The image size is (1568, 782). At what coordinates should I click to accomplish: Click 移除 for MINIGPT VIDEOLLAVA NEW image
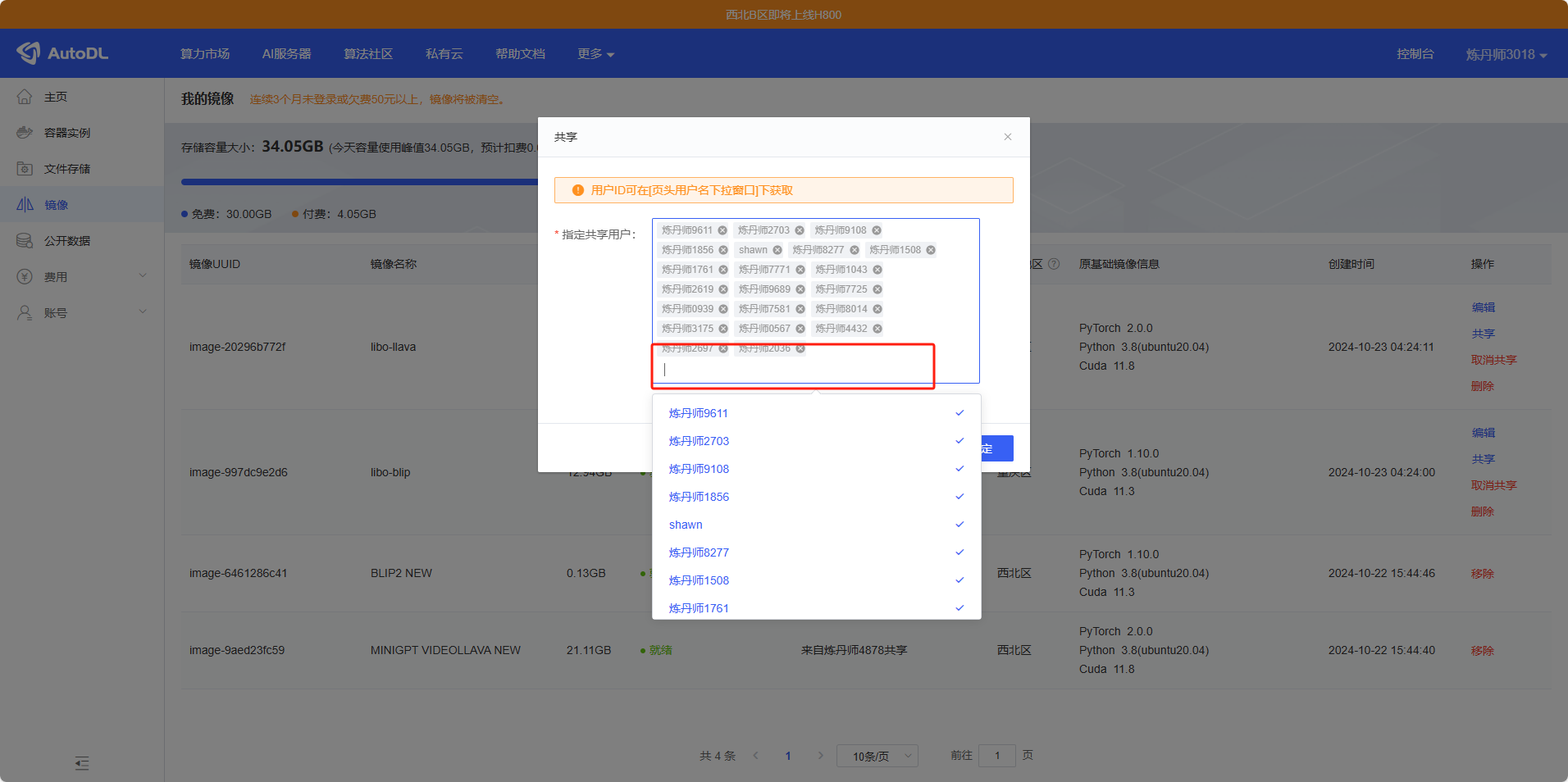click(x=1483, y=651)
